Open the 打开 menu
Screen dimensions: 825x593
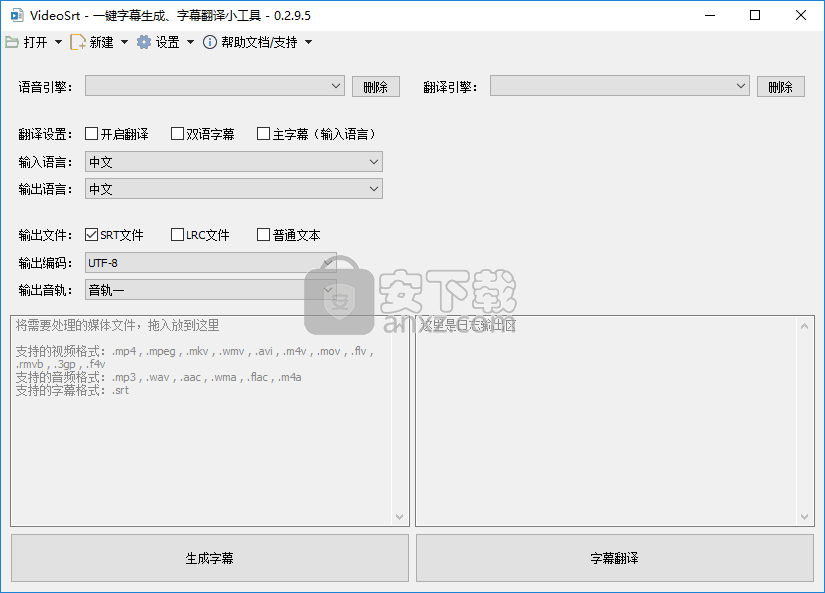[x=35, y=42]
